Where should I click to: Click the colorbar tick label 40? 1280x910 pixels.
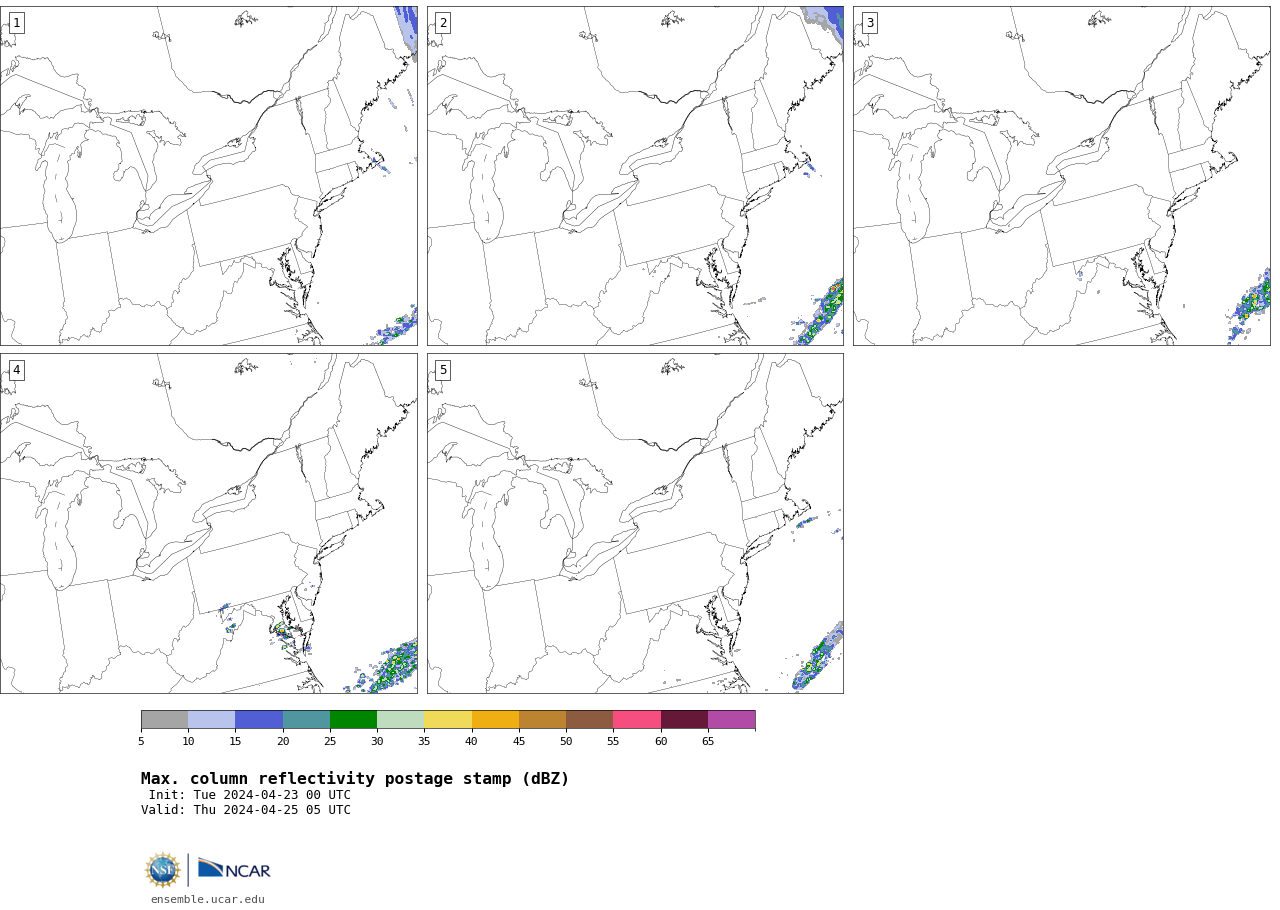pyautogui.click(x=472, y=741)
